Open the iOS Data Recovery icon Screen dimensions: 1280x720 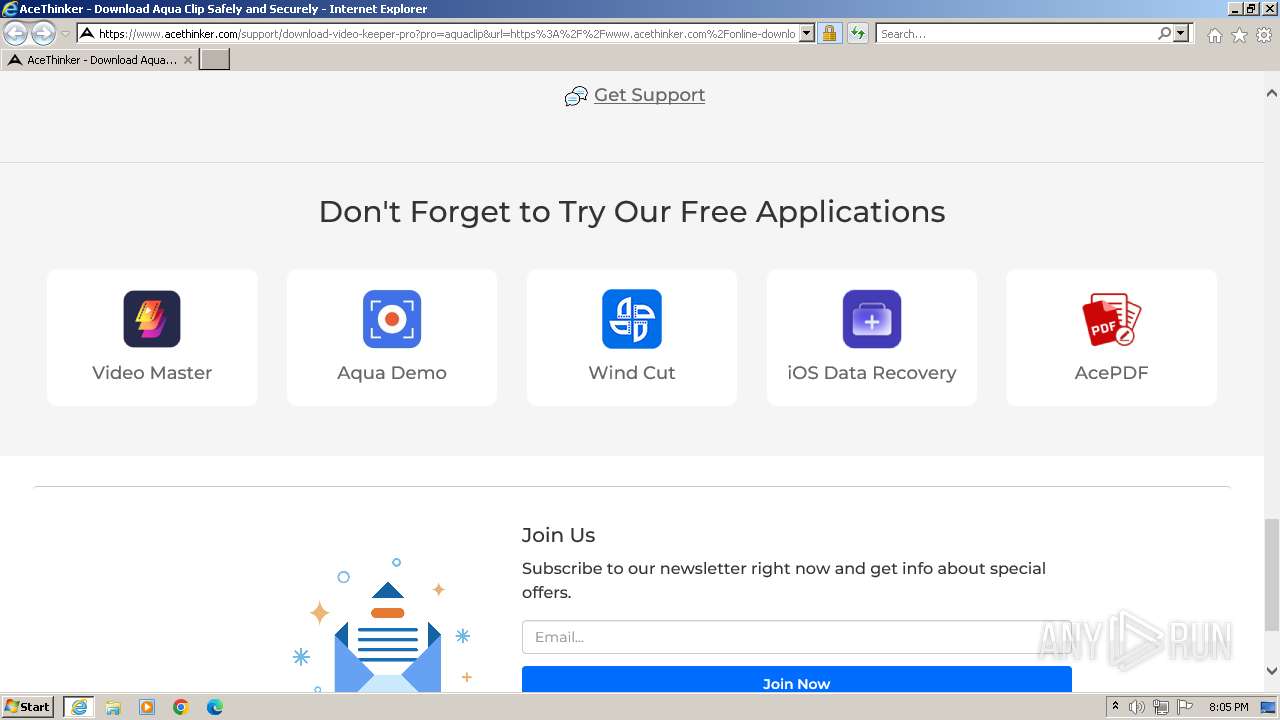(x=872, y=319)
